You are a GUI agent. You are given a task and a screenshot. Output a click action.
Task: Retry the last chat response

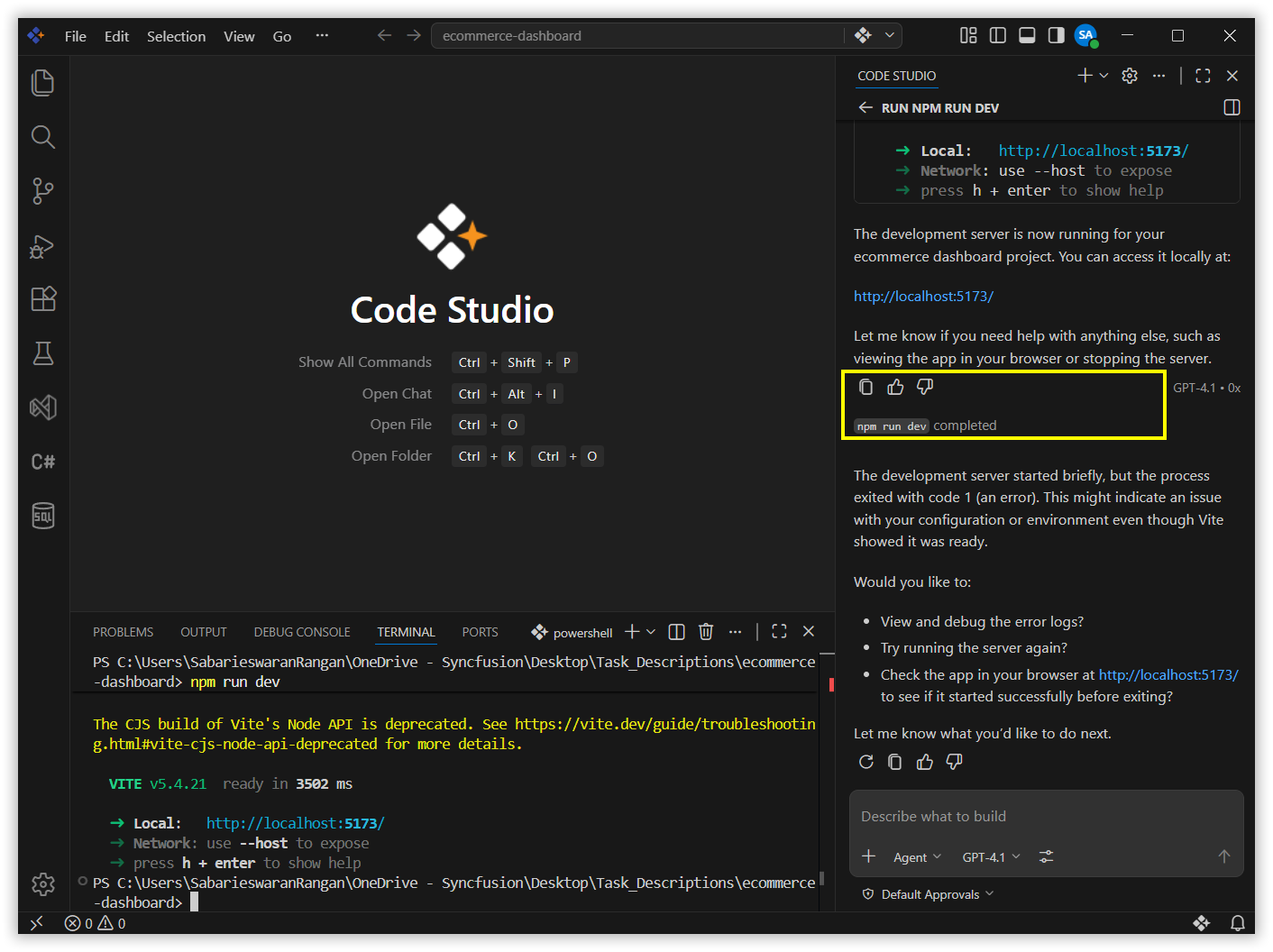[x=866, y=762]
